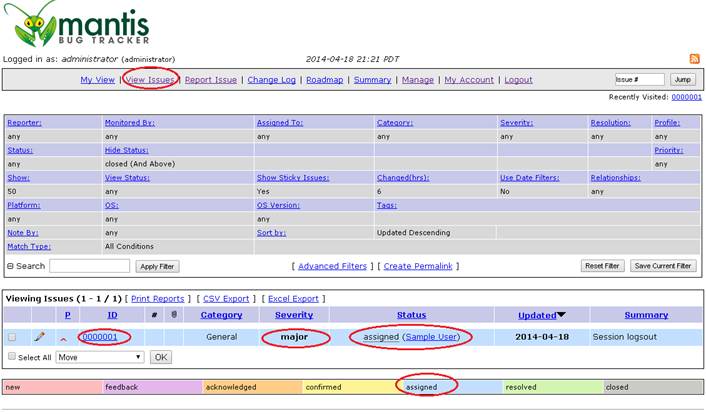Click the Sample User assignee link
This screenshot has height=414, width=706.
(432, 337)
